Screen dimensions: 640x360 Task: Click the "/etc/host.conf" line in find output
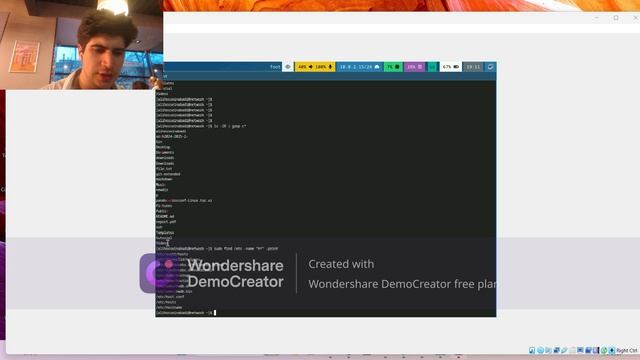(170, 297)
